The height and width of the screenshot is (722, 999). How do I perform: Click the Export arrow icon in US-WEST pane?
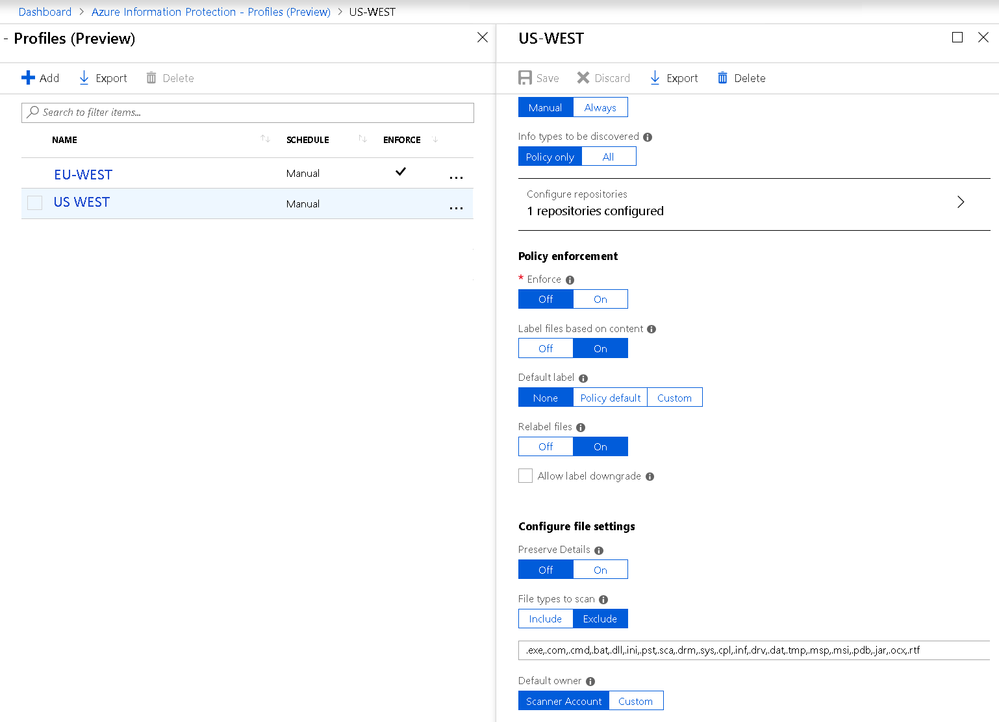[654, 78]
